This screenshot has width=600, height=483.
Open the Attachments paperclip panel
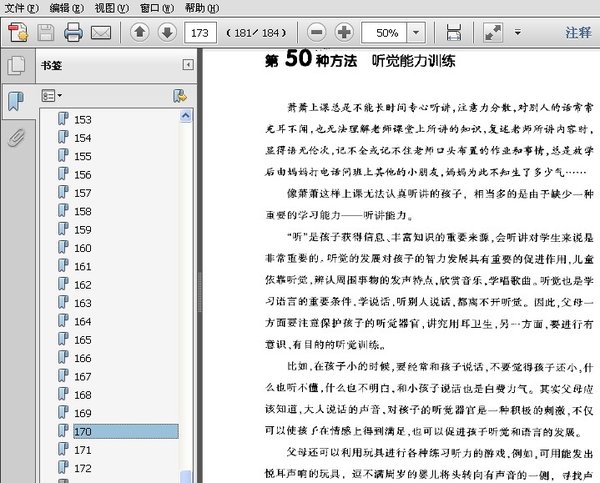16,138
